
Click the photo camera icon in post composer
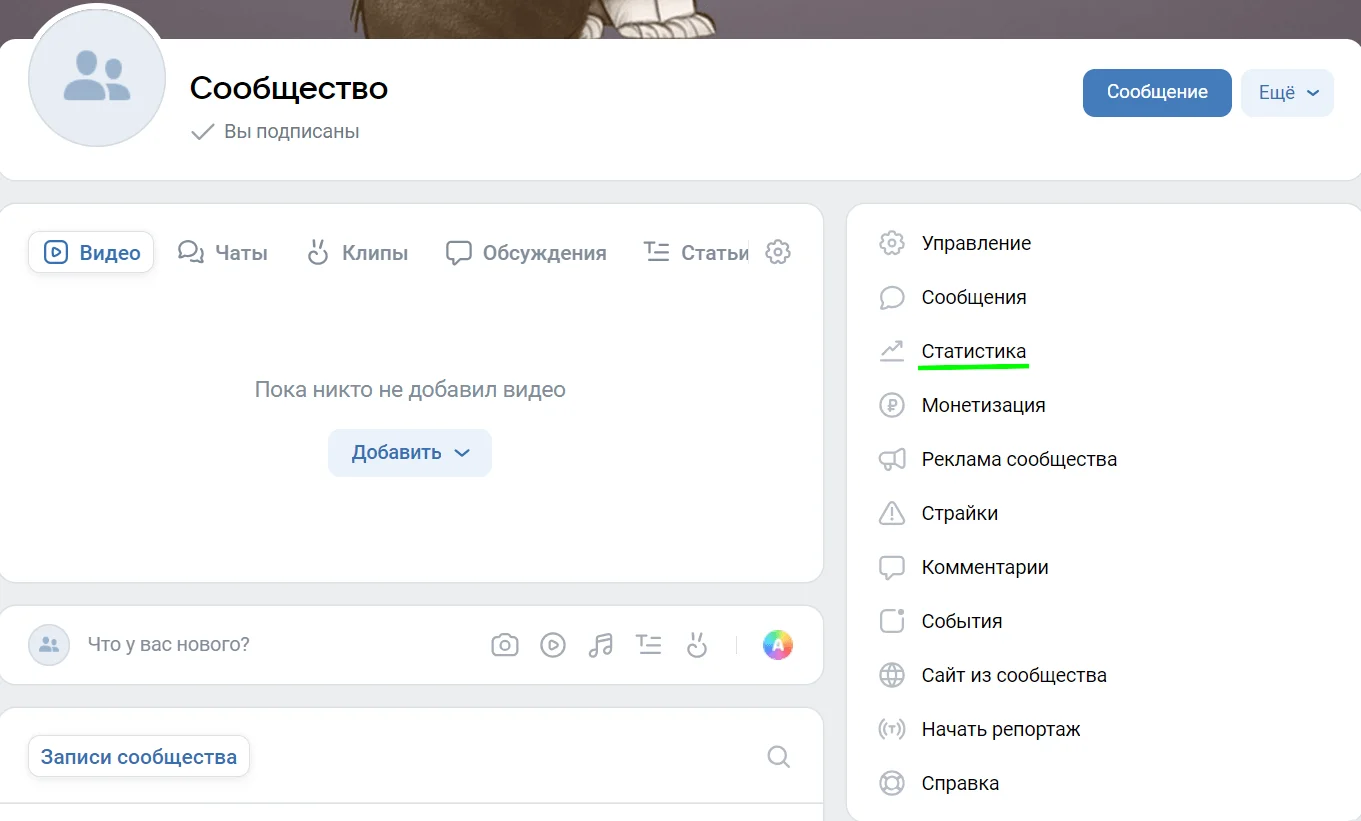[505, 645]
